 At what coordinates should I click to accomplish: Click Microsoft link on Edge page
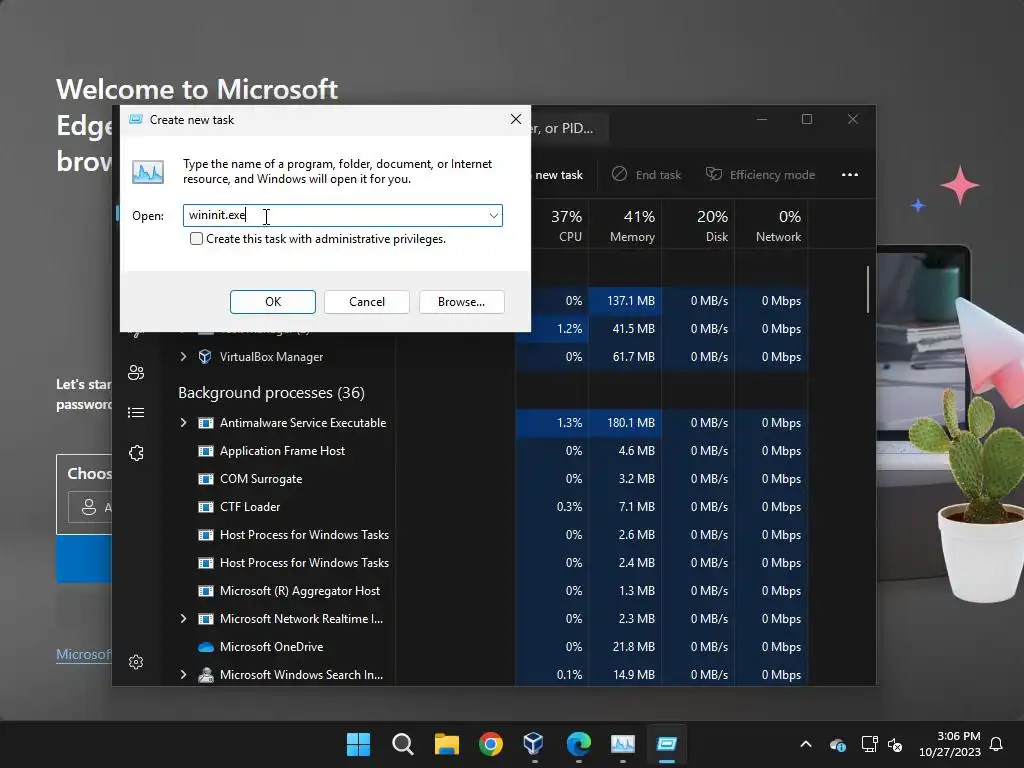click(x=84, y=654)
